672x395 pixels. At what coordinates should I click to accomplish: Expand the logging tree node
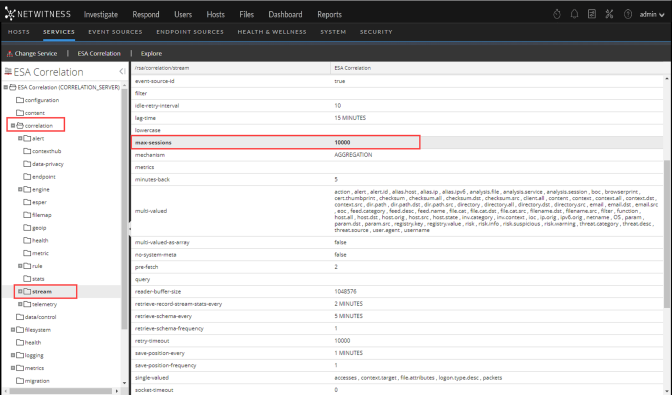click(x=13, y=355)
